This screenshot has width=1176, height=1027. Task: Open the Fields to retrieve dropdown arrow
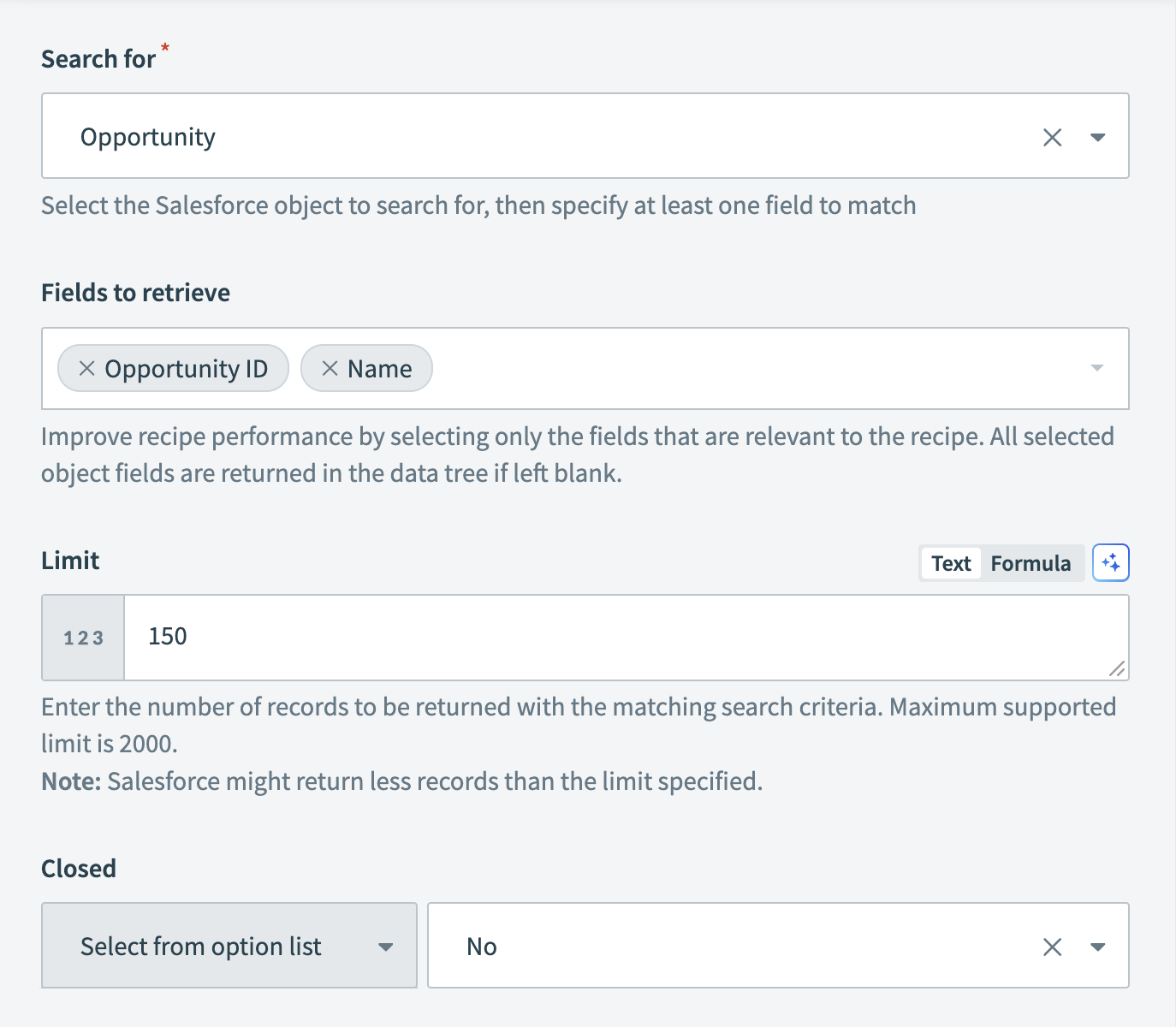pyautogui.click(x=1096, y=368)
